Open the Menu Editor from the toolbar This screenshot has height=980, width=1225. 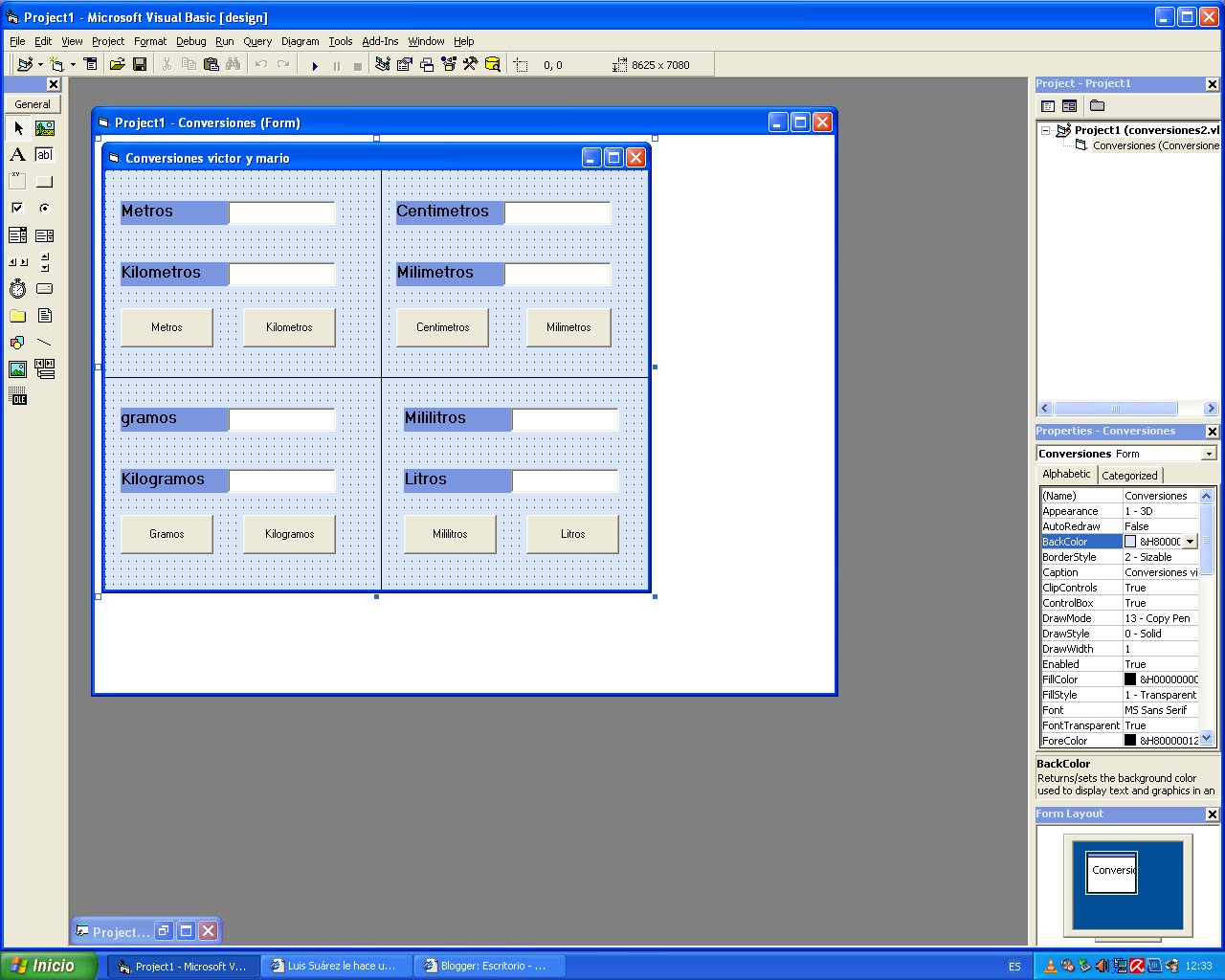point(90,63)
